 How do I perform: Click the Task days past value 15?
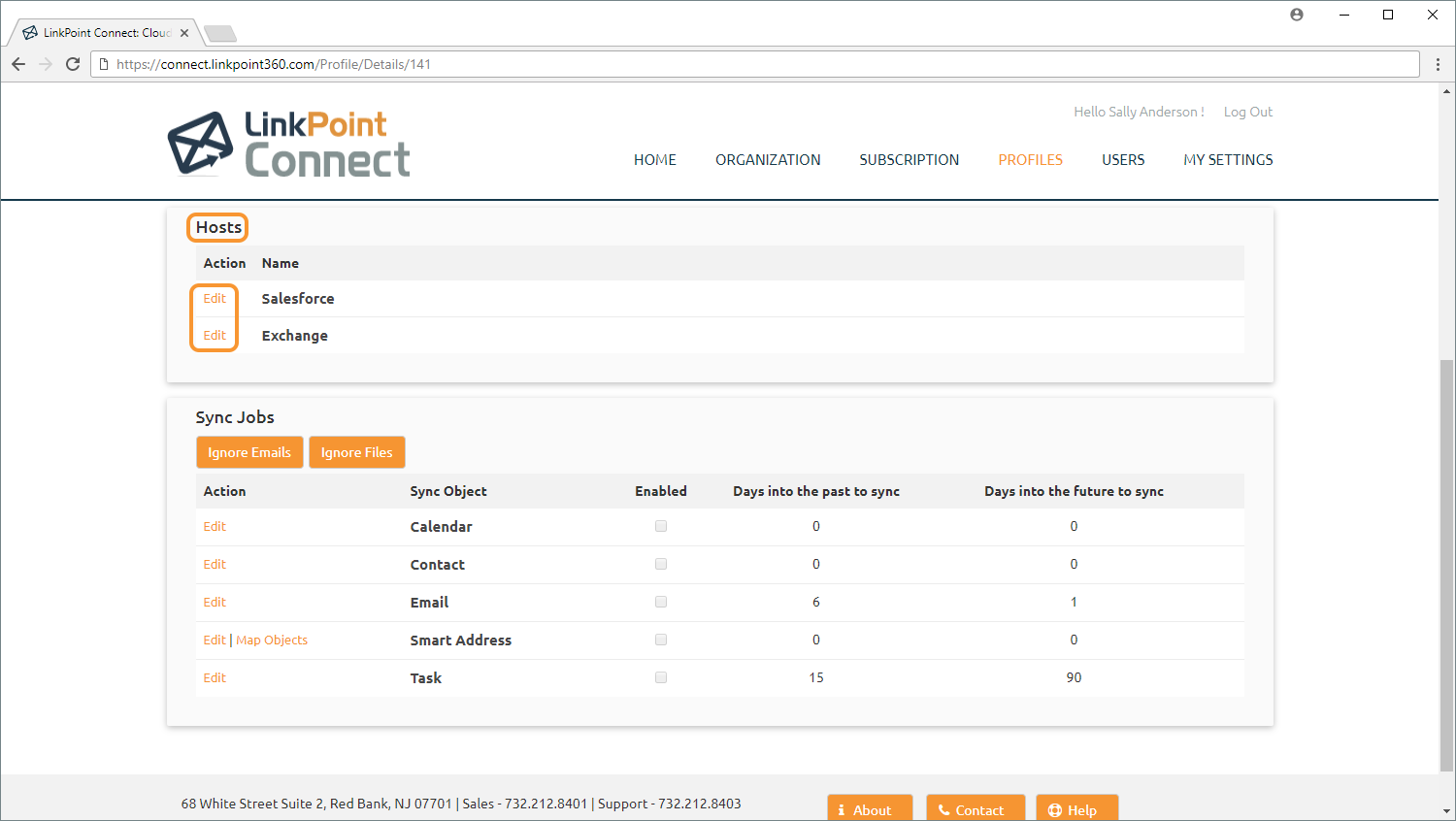816,677
